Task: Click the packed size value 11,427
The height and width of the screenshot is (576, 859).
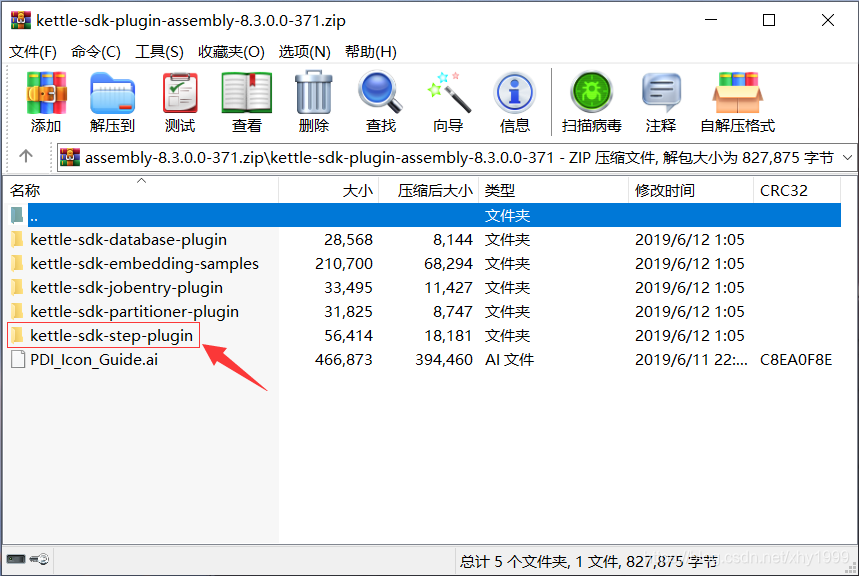Action: [448, 287]
